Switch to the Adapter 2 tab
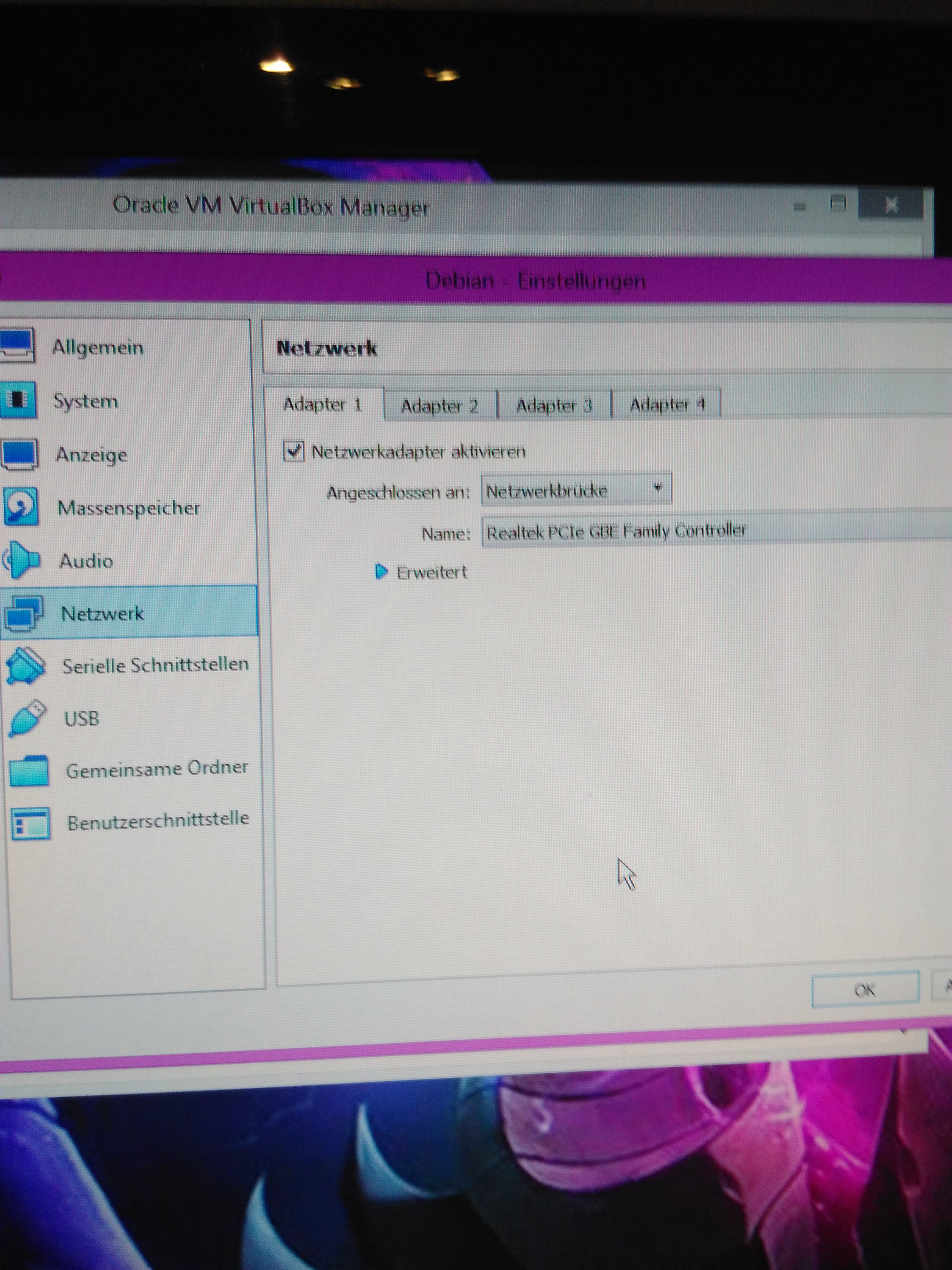Screen dimensions: 952x1270 tap(440, 406)
